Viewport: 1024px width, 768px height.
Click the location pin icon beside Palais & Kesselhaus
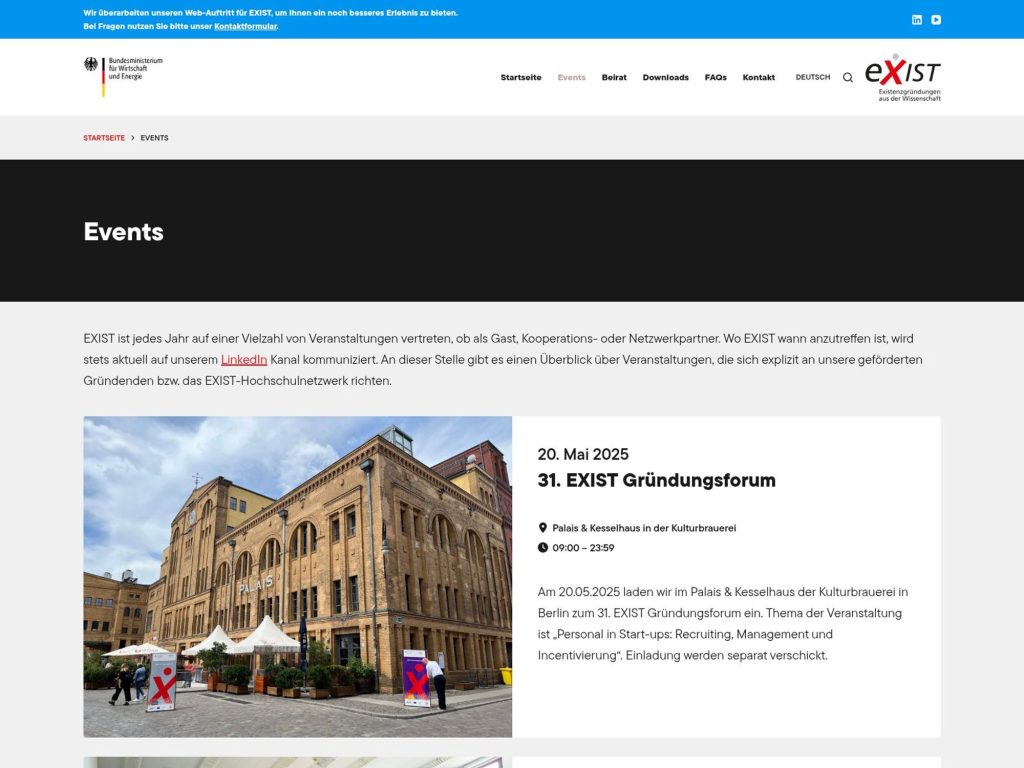coord(545,528)
